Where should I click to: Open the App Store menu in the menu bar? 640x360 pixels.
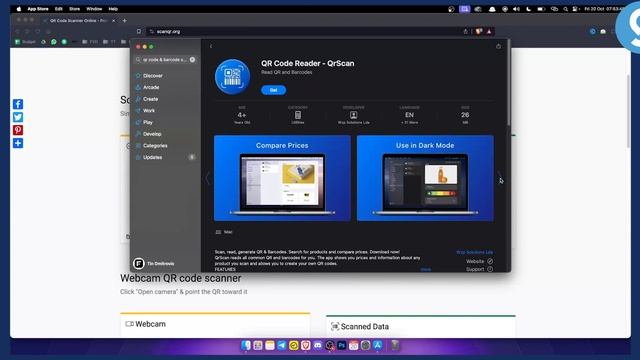[38, 9]
